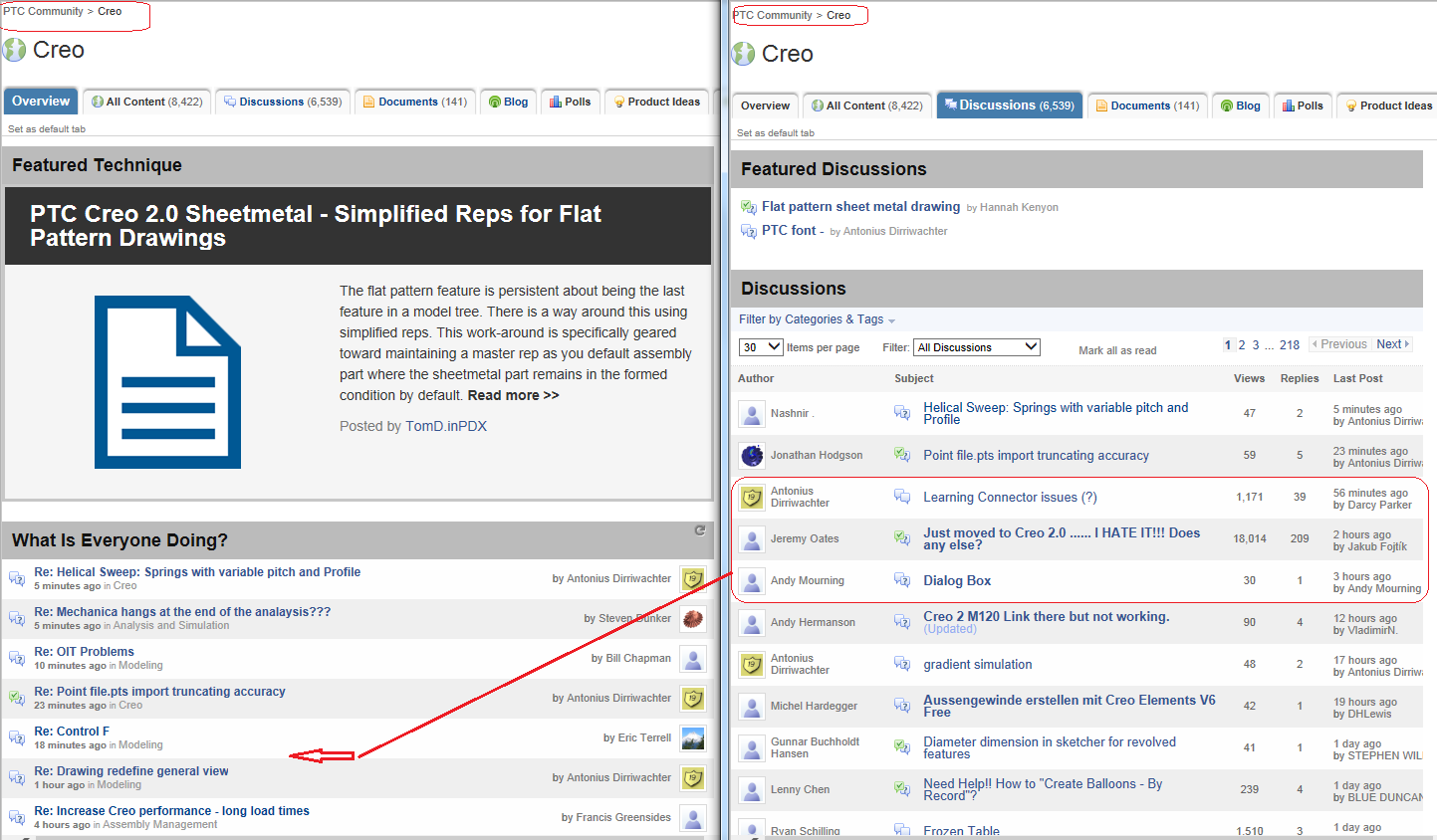The width and height of the screenshot is (1437, 840).
Task: Open Creo 2 M120 Link thread
Action: pos(1046,617)
